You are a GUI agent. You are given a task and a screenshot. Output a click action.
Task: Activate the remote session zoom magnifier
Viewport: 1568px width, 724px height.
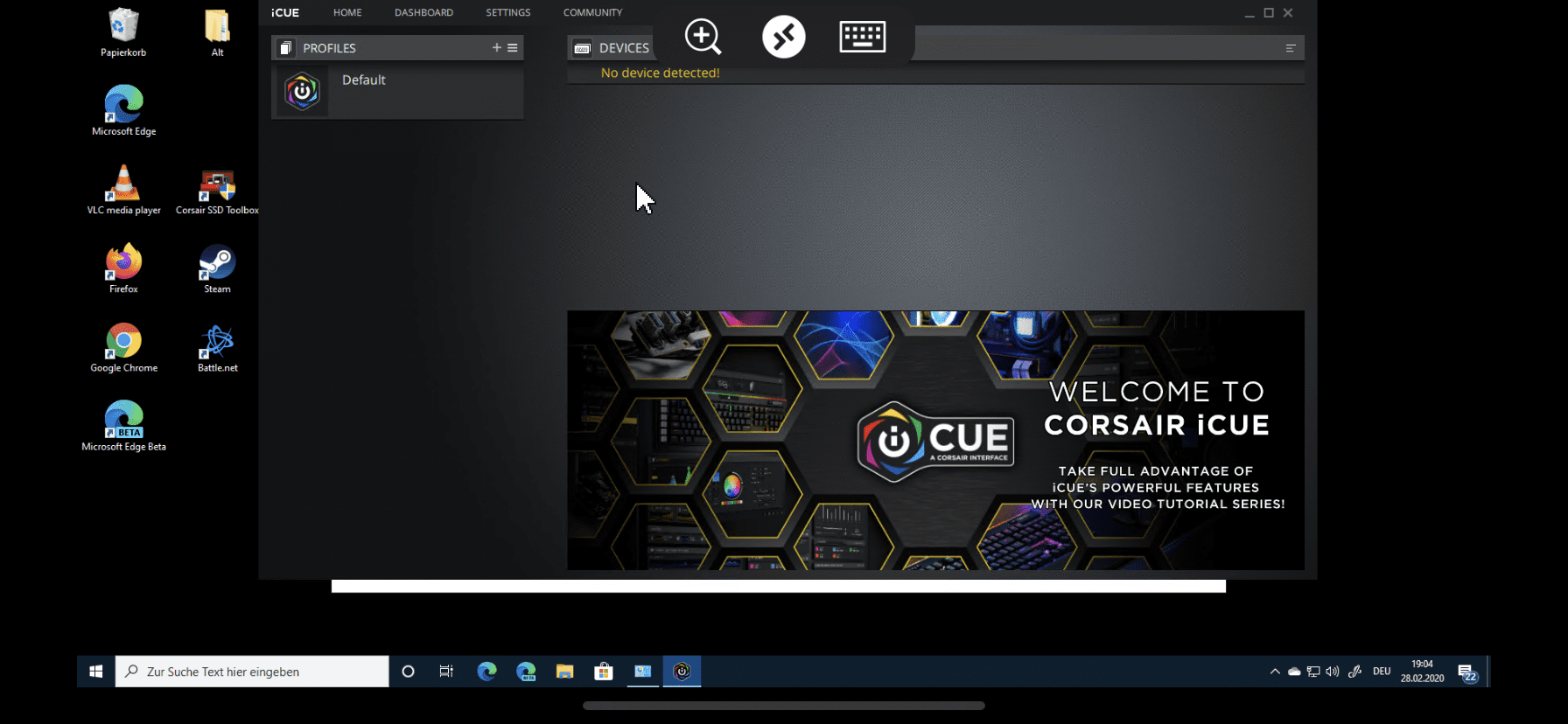[x=703, y=37]
